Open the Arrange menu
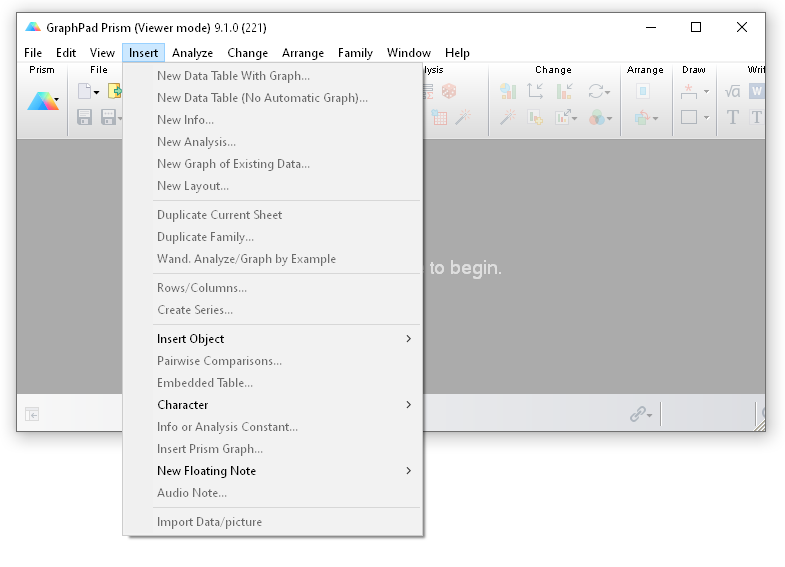Screen dimensions: 785x567 (x=303, y=53)
